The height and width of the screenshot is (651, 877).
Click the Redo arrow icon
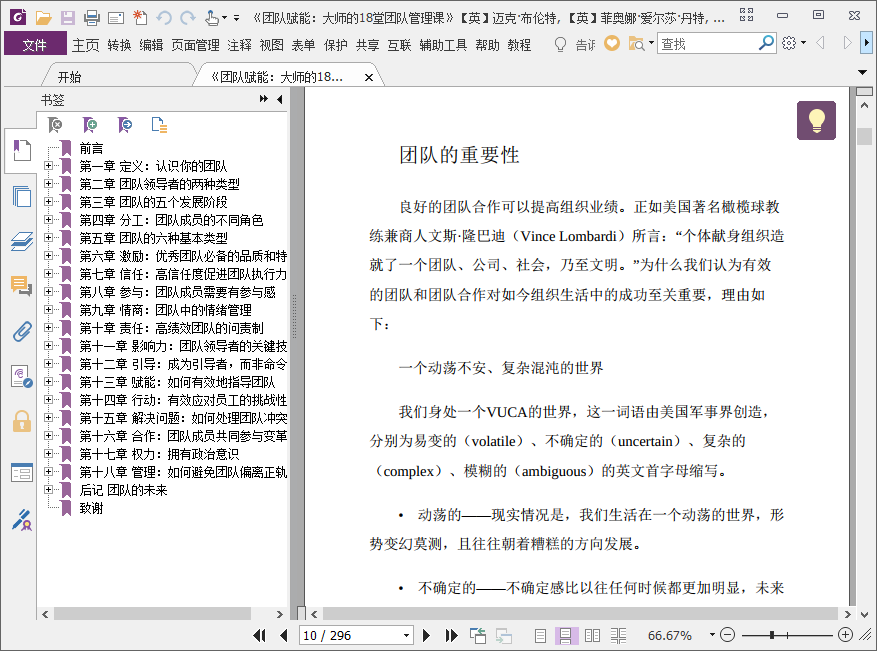(x=187, y=18)
